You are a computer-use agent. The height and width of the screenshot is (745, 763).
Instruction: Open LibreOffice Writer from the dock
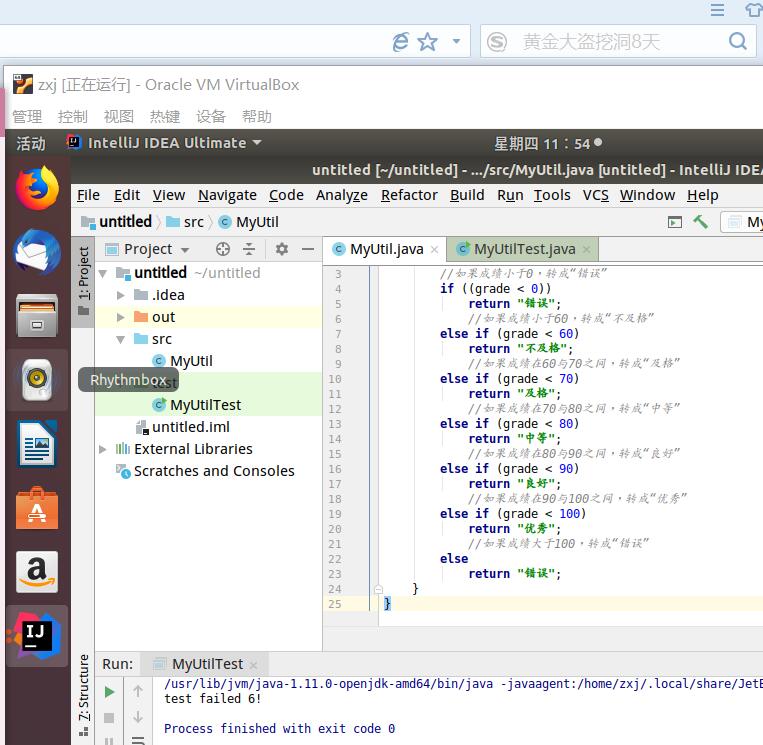point(37,444)
